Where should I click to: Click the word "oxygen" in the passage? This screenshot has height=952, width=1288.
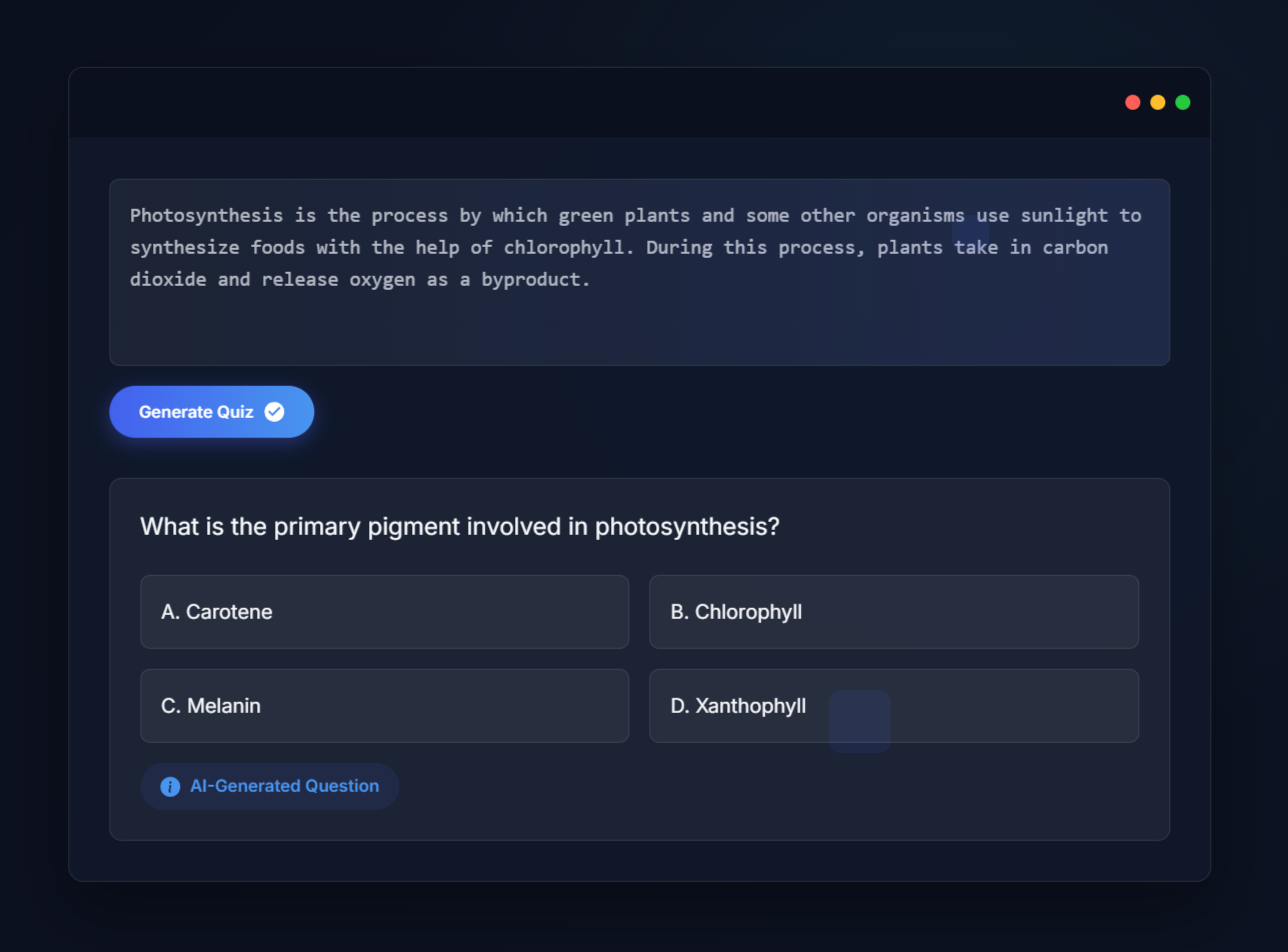point(382,280)
